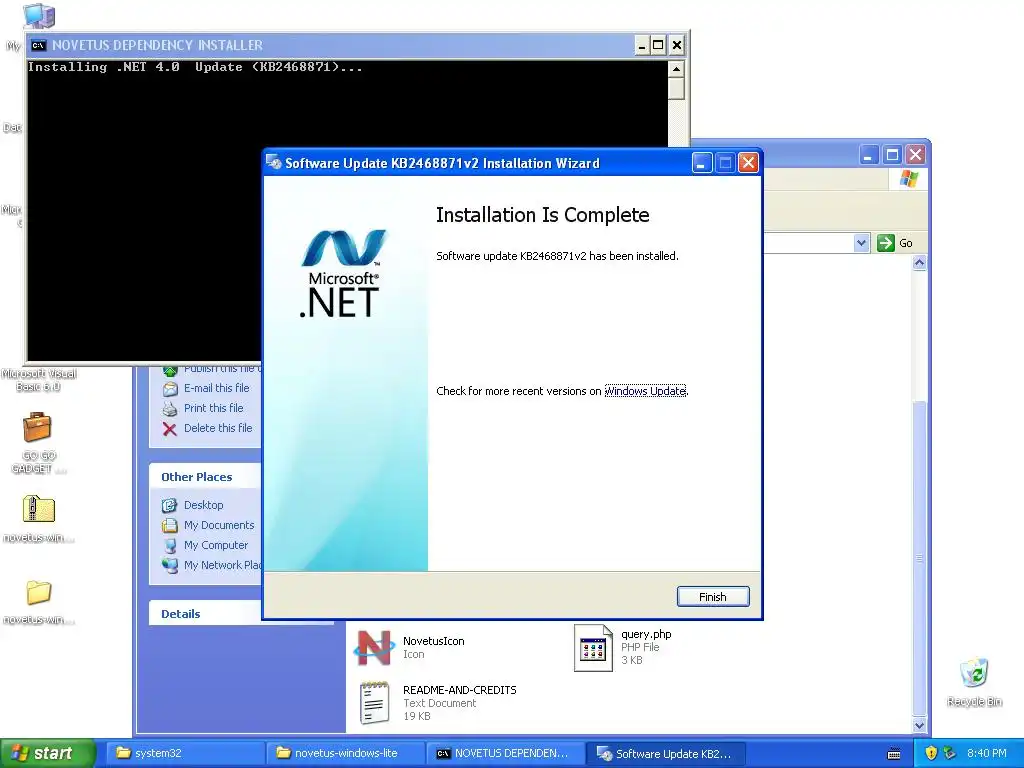
Task: Switch to system32 taskbar button
Action: pos(185,753)
